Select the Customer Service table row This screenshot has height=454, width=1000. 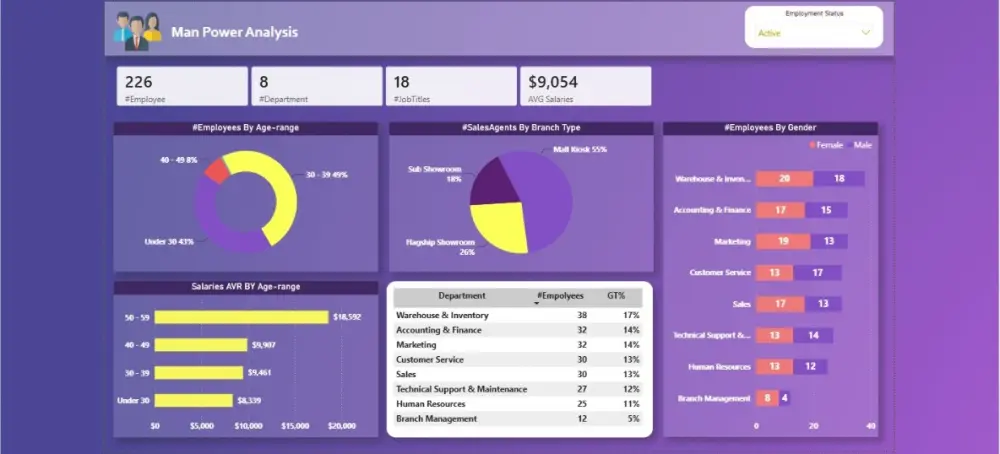(x=517, y=360)
